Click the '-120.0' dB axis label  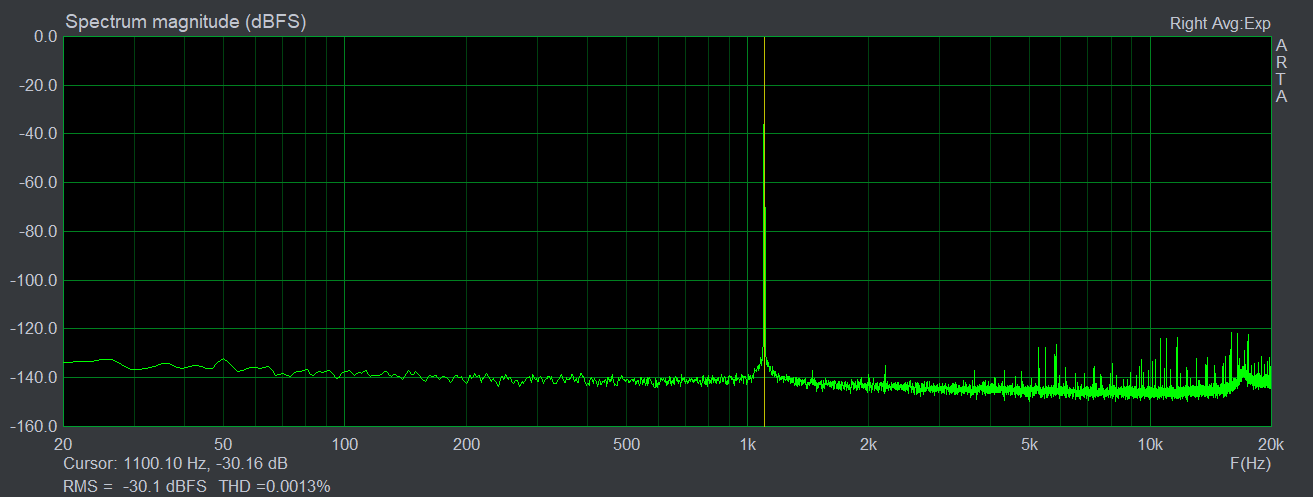[36, 328]
